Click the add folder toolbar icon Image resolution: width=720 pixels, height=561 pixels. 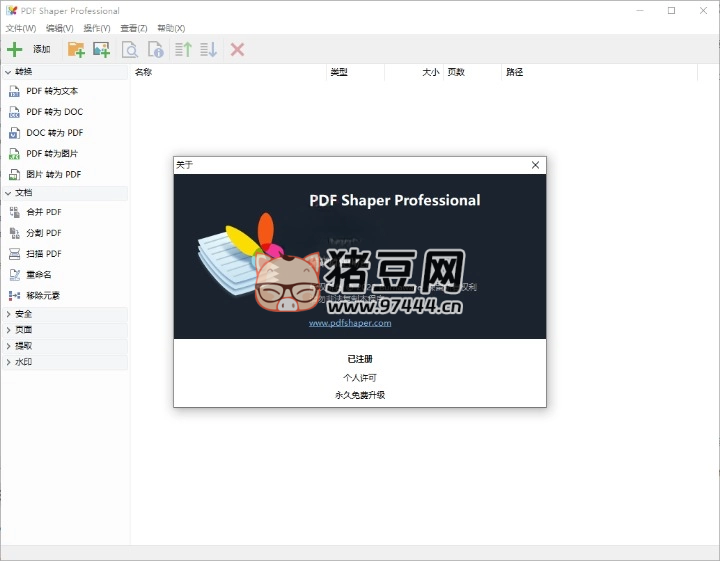click(76, 49)
